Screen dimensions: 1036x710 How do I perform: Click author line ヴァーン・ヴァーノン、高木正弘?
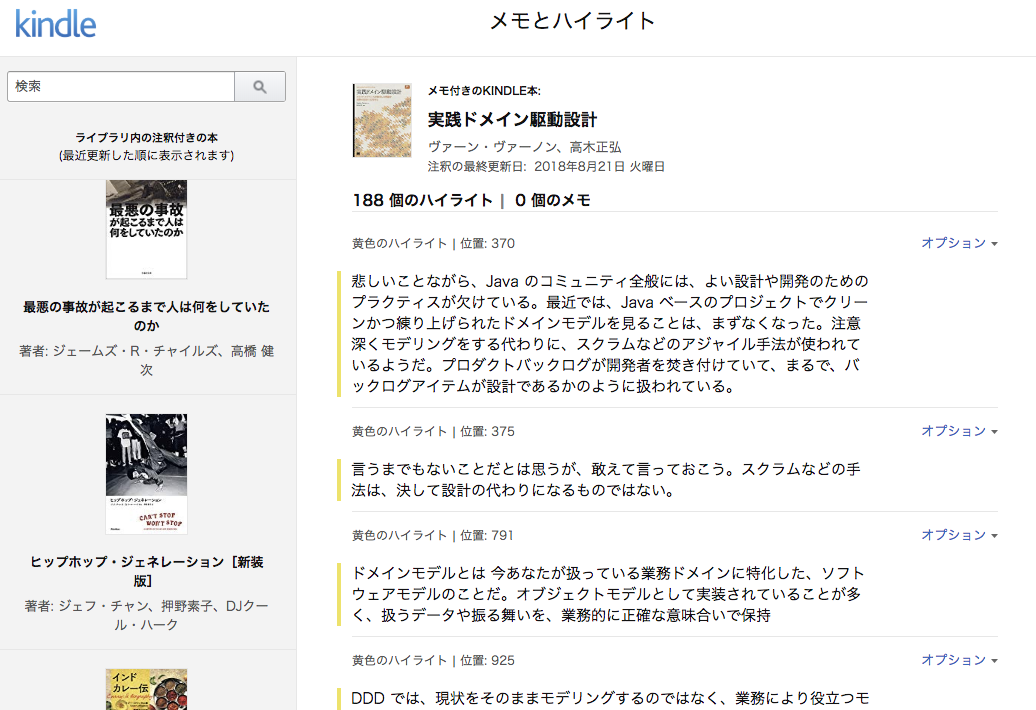pos(525,147)
